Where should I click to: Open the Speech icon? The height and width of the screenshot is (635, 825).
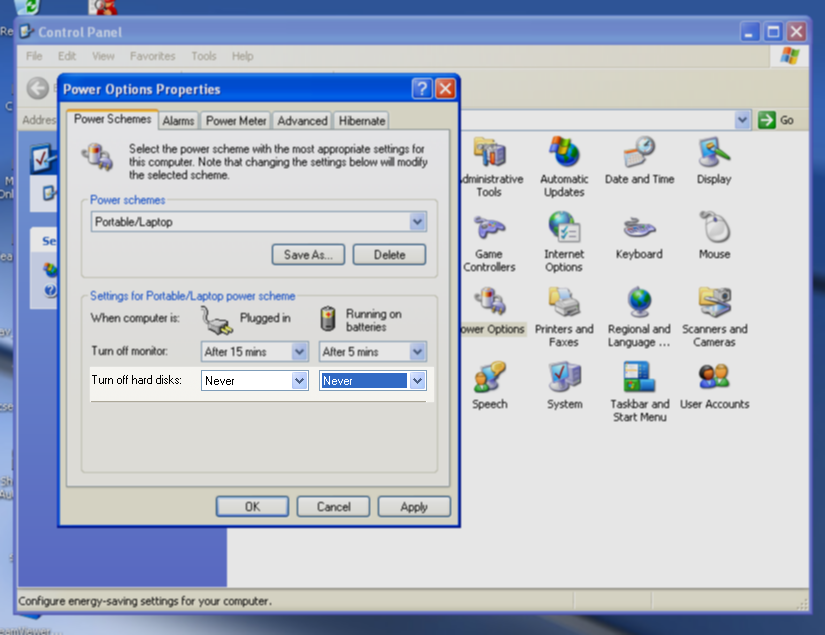(x=490, y=386)
